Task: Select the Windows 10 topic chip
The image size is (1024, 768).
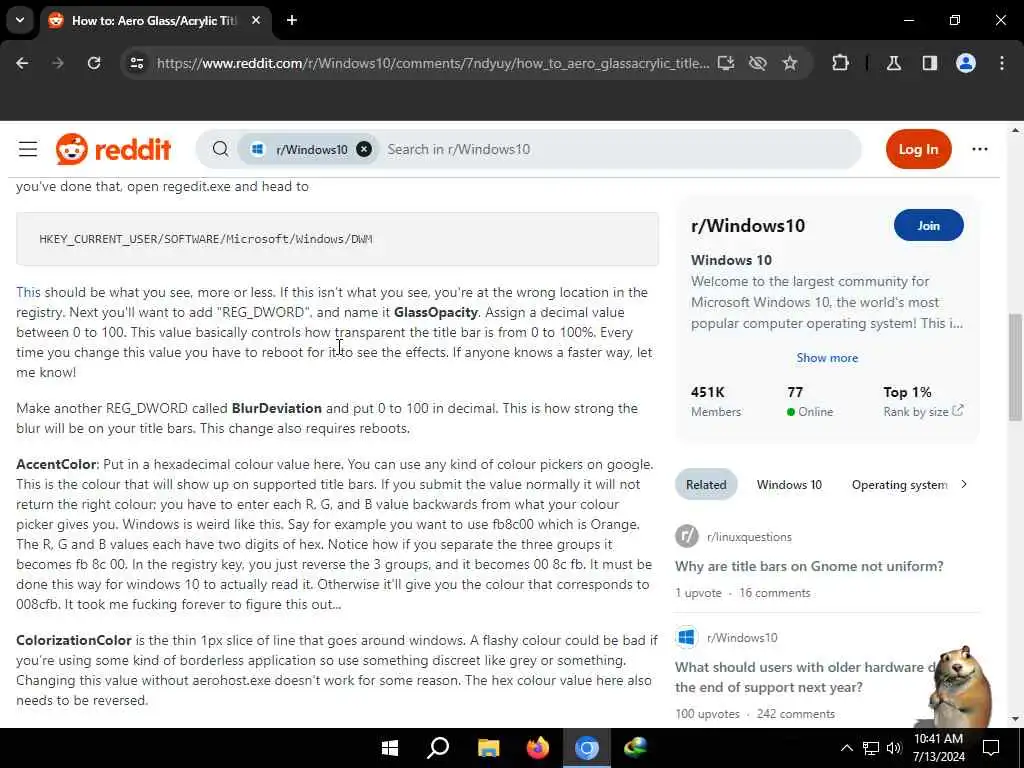Action: [x=789, y=485]
